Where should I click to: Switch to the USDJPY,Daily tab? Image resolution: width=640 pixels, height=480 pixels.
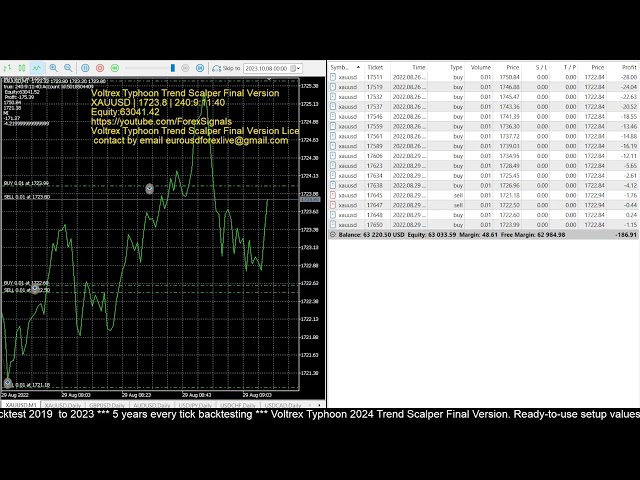[x=194, y=403]
